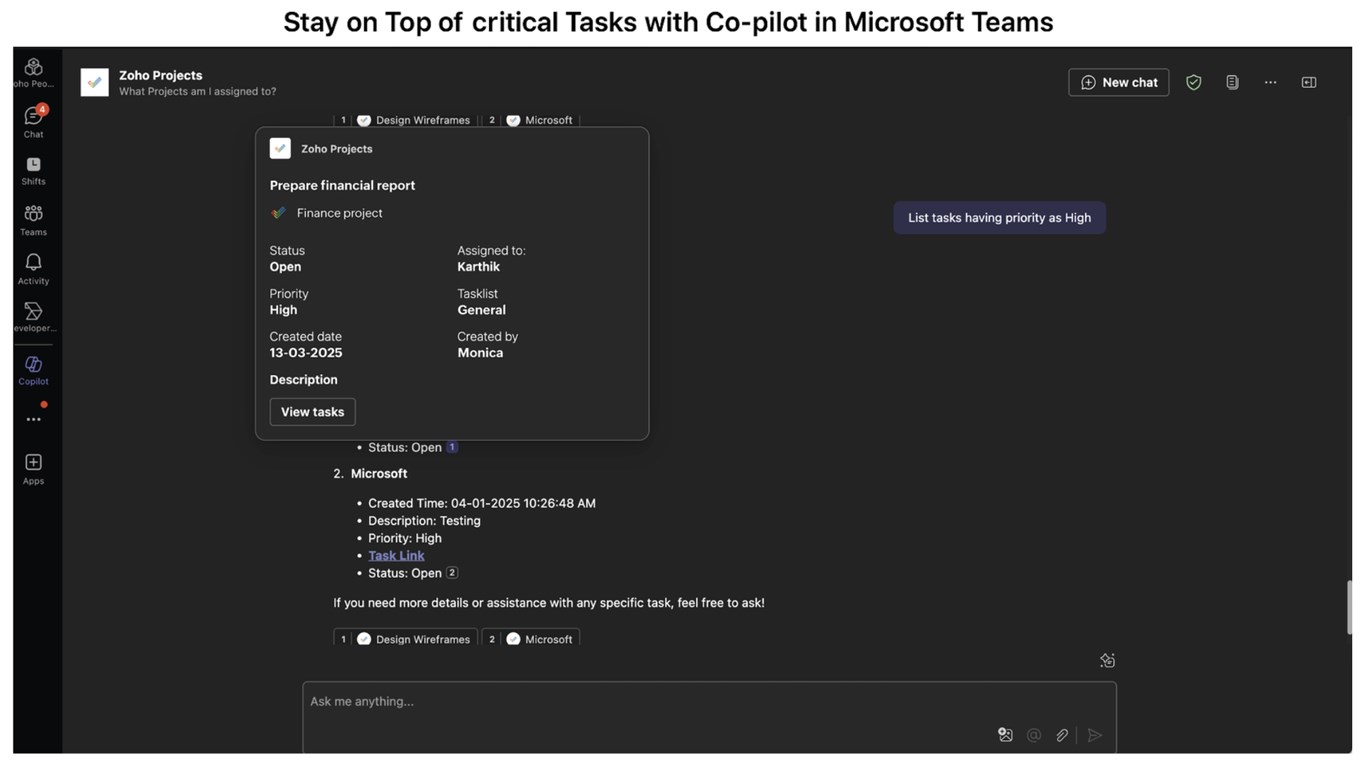Toggle the side panel icon in header
Viewport: 1366px width, 768px height.
pos(1308,82)
